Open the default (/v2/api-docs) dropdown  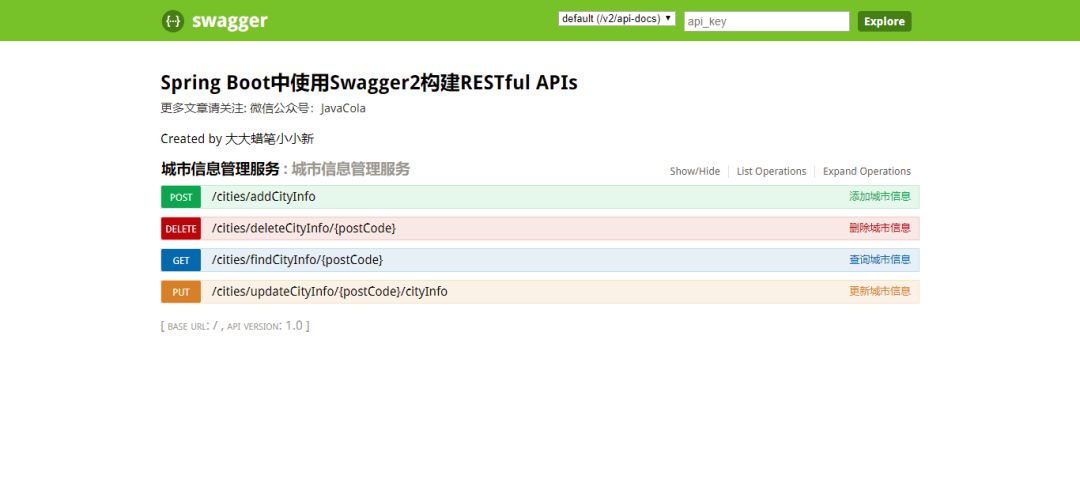pyautogui.click(x=616, y=19)
